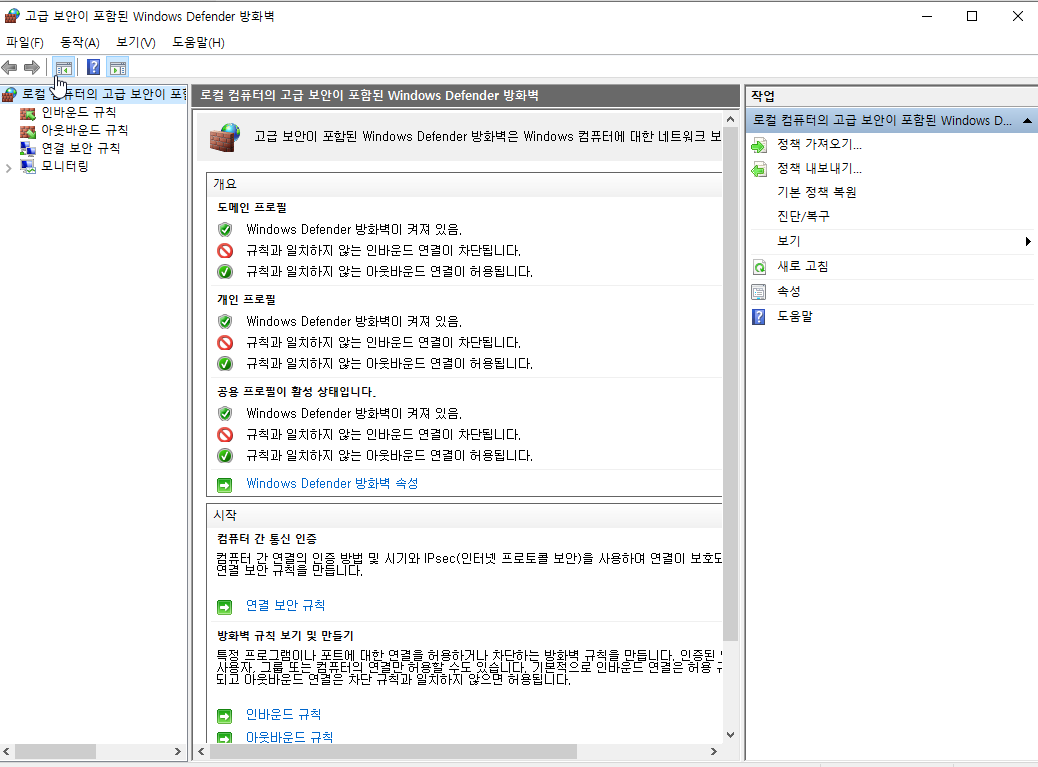Click the 도메인 프로필 heading text
Screen dimensions: 1038x767
point(252,208)
